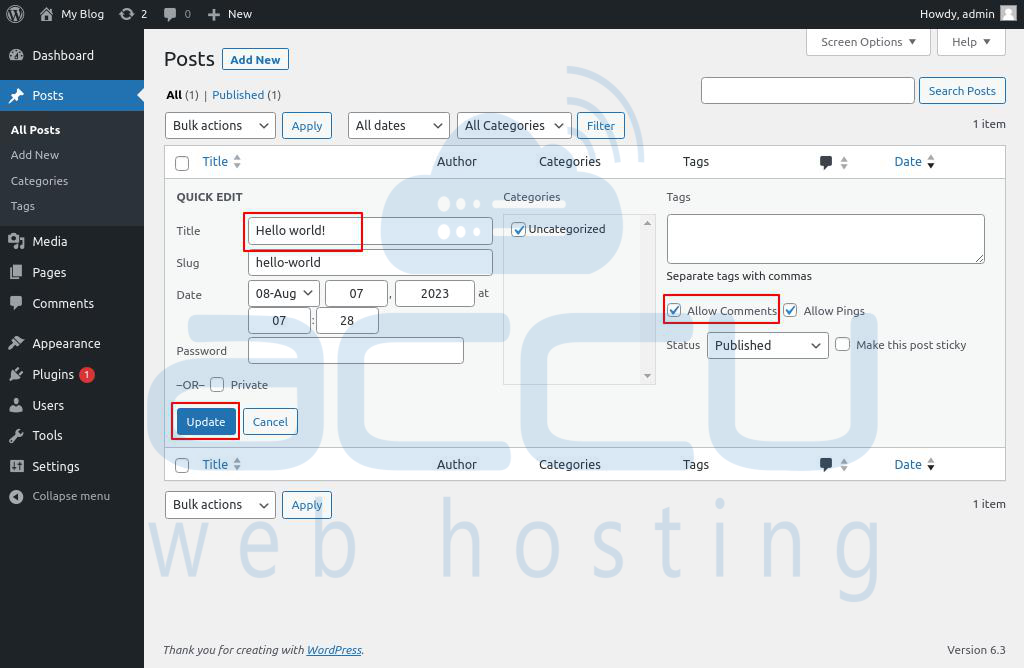Enable Make this post sticky
The width and height of the screenshot is (1024, 668).
(843, 344)
